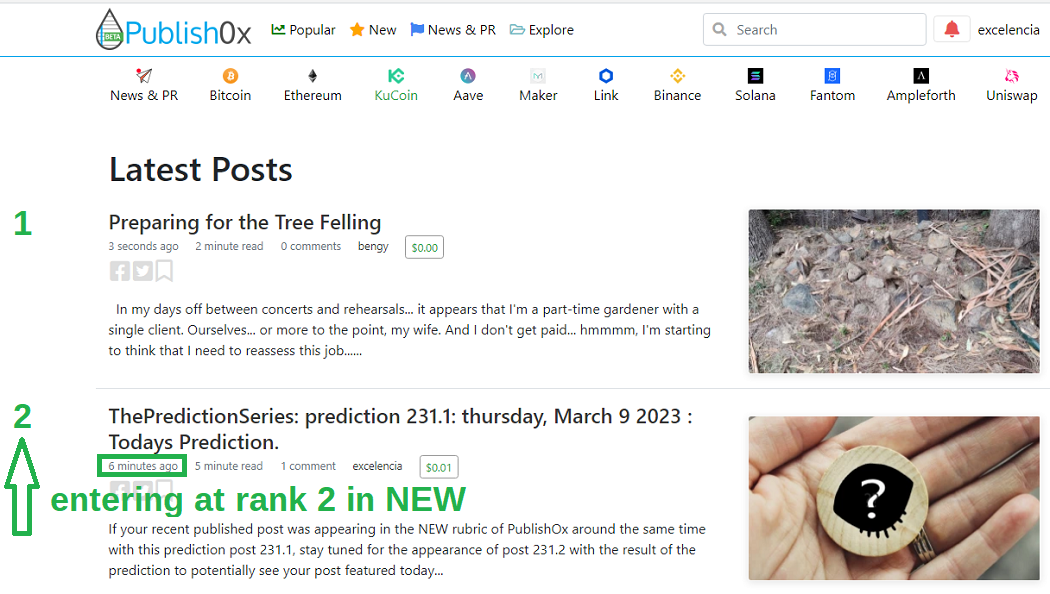This screenshot has width=1050, height=594.
Task: Open the Ethereum category label
Action: click(x=313, y=96)
